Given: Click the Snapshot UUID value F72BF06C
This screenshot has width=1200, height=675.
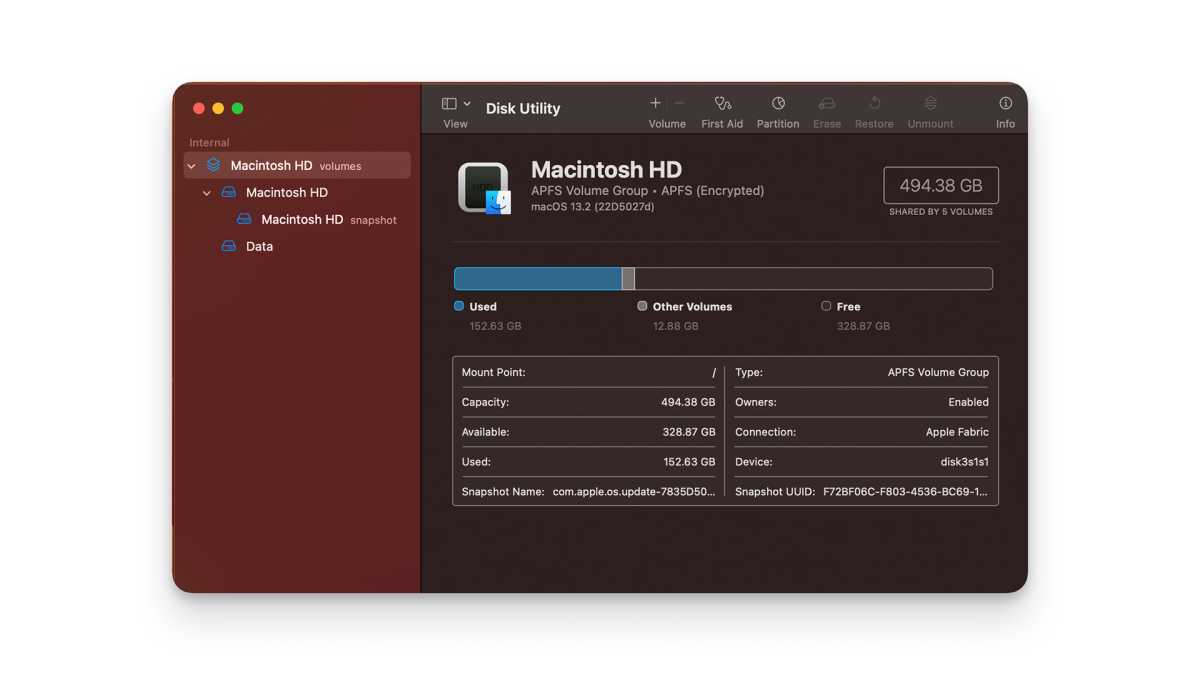Looking at the screenshot, I should pyautogui.click(x=906, y=492).
